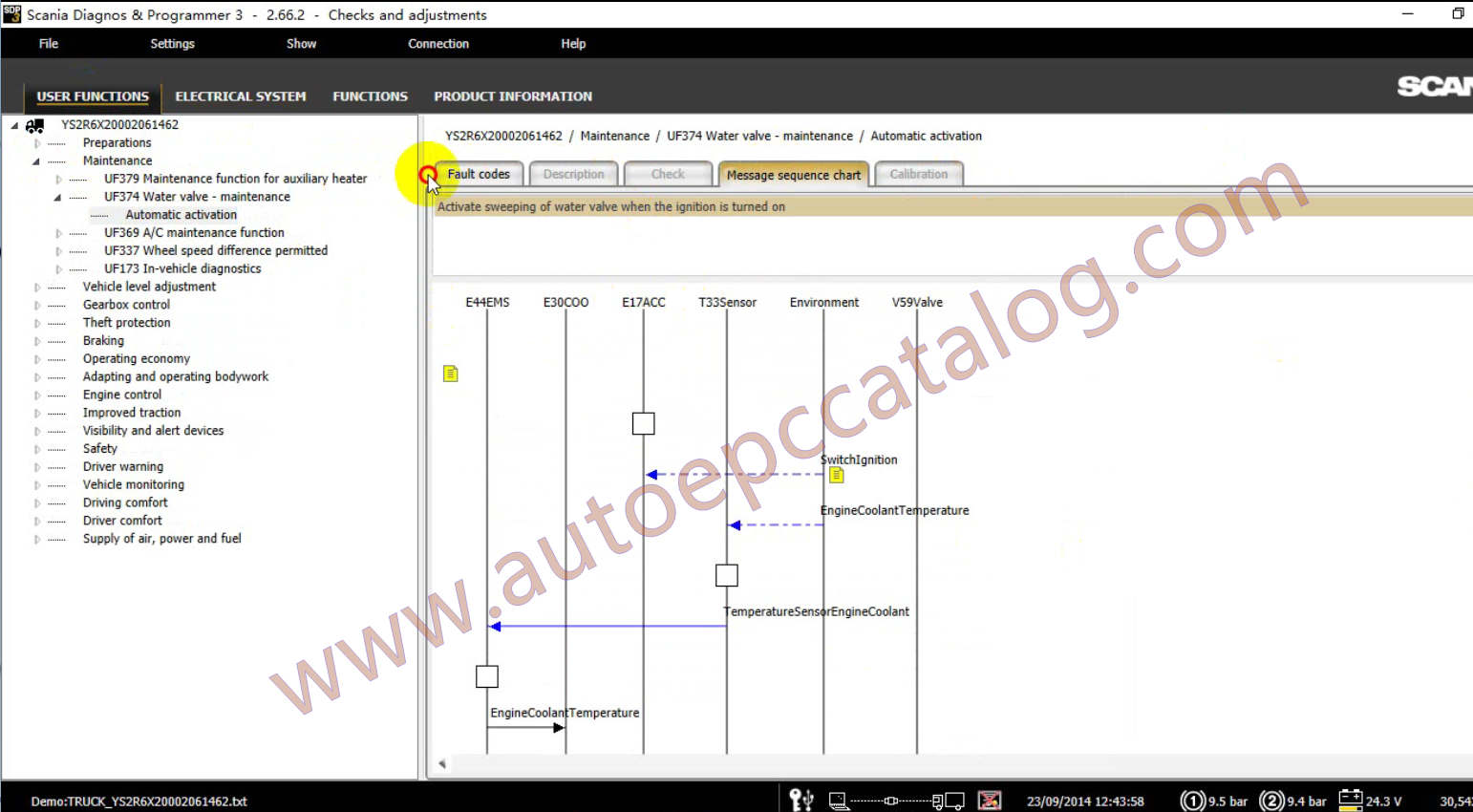Click the Environment lifeline header
The width and height of the screenshot is (1473, 812).
coord(824,303)
